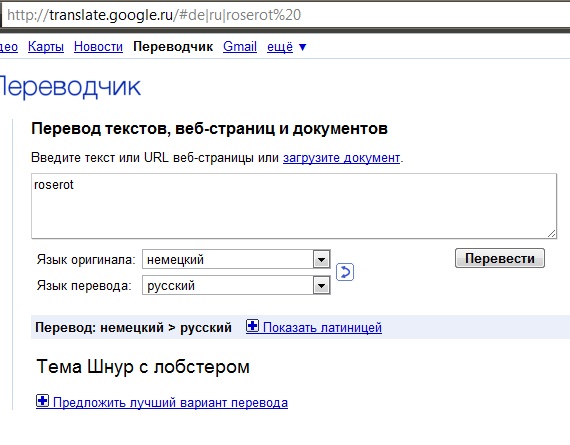The image size is (570, 445).
Task: Open the немецкий source language dropdown arrow
Action: [x=321, y=259]
